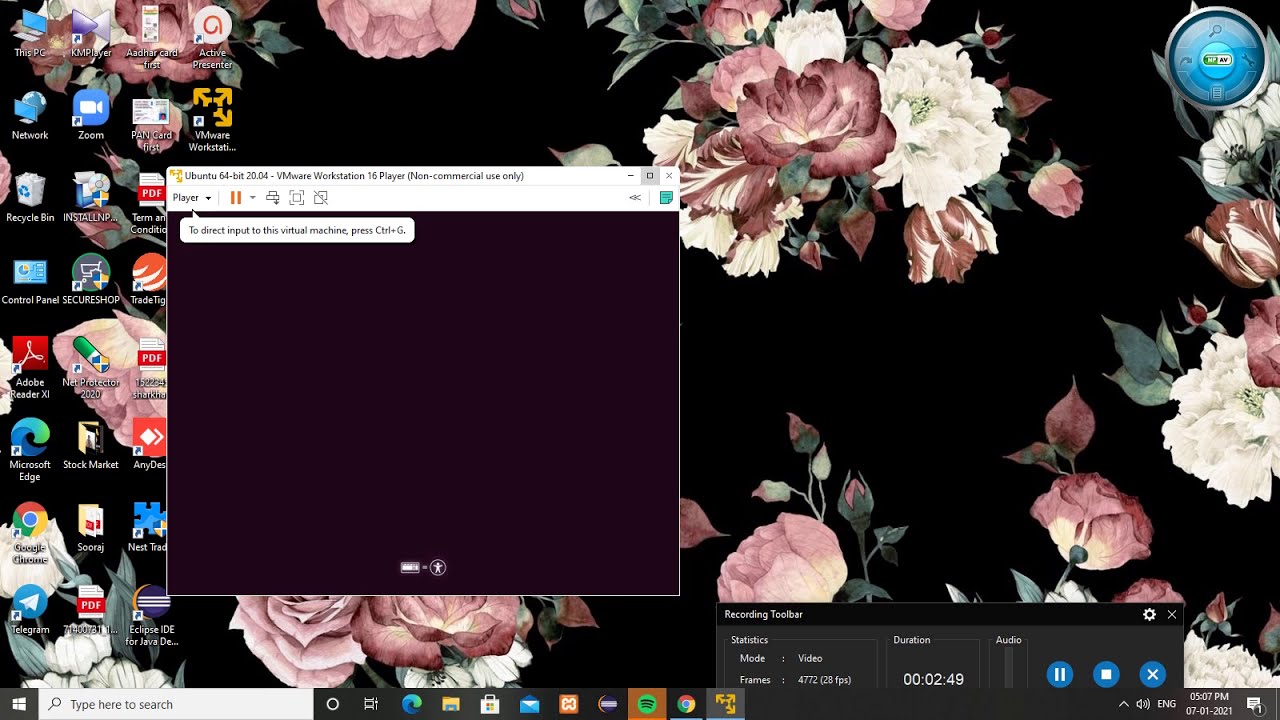The image size is (1280, 720).
Task: Select KMPlayer desktop shortcut
Action: [x=91, y=33]
